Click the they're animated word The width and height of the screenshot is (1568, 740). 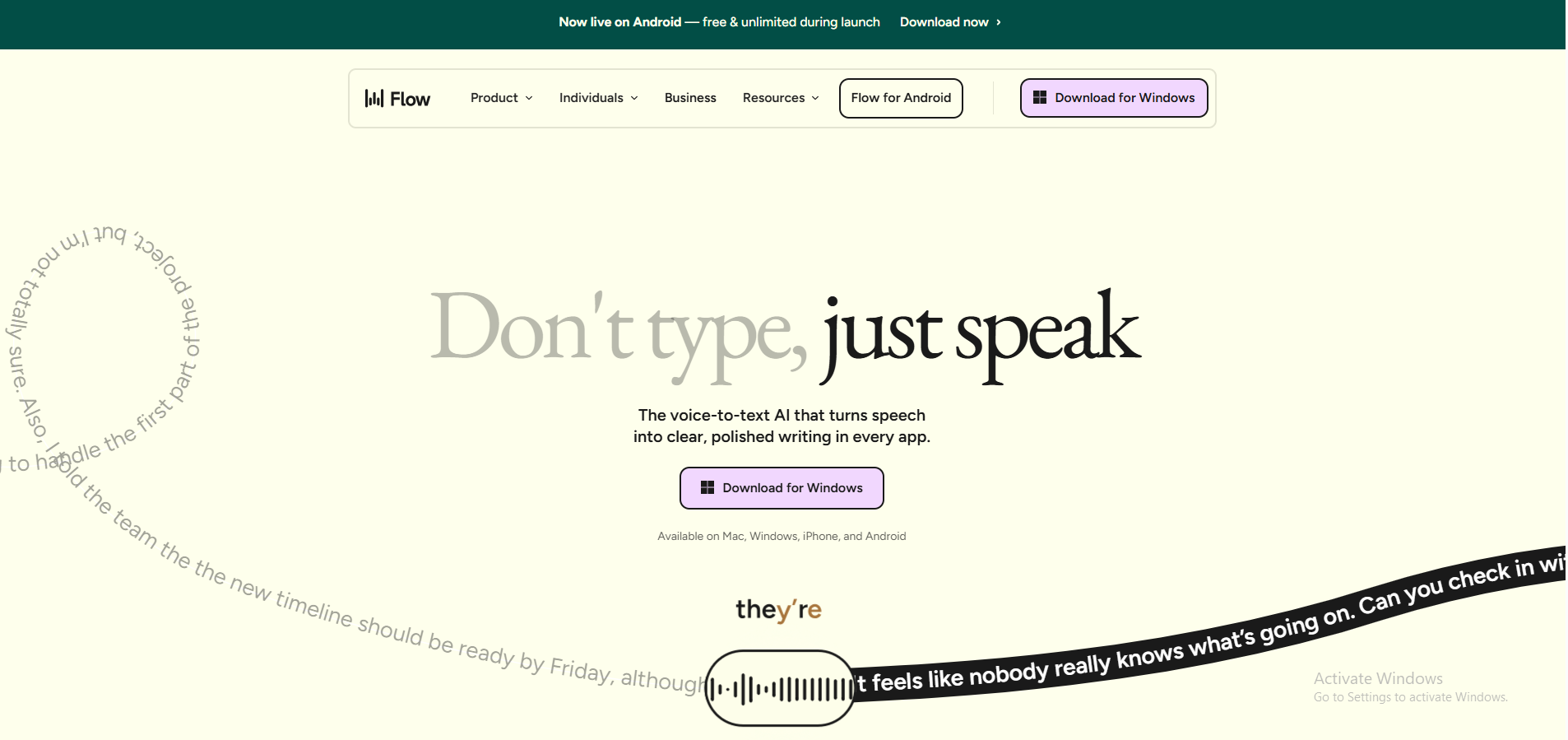(x=778, y=610)
